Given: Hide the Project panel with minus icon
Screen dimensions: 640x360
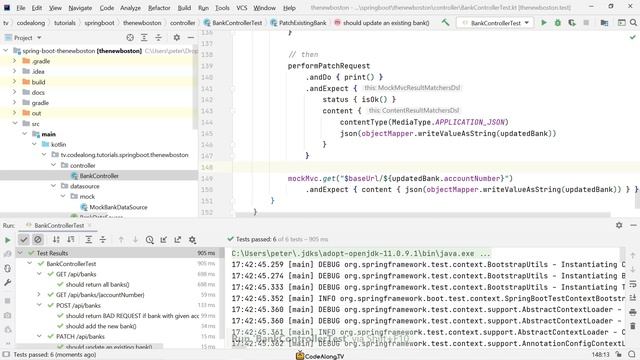Looking at the screenshot, I should pos(191,38).
